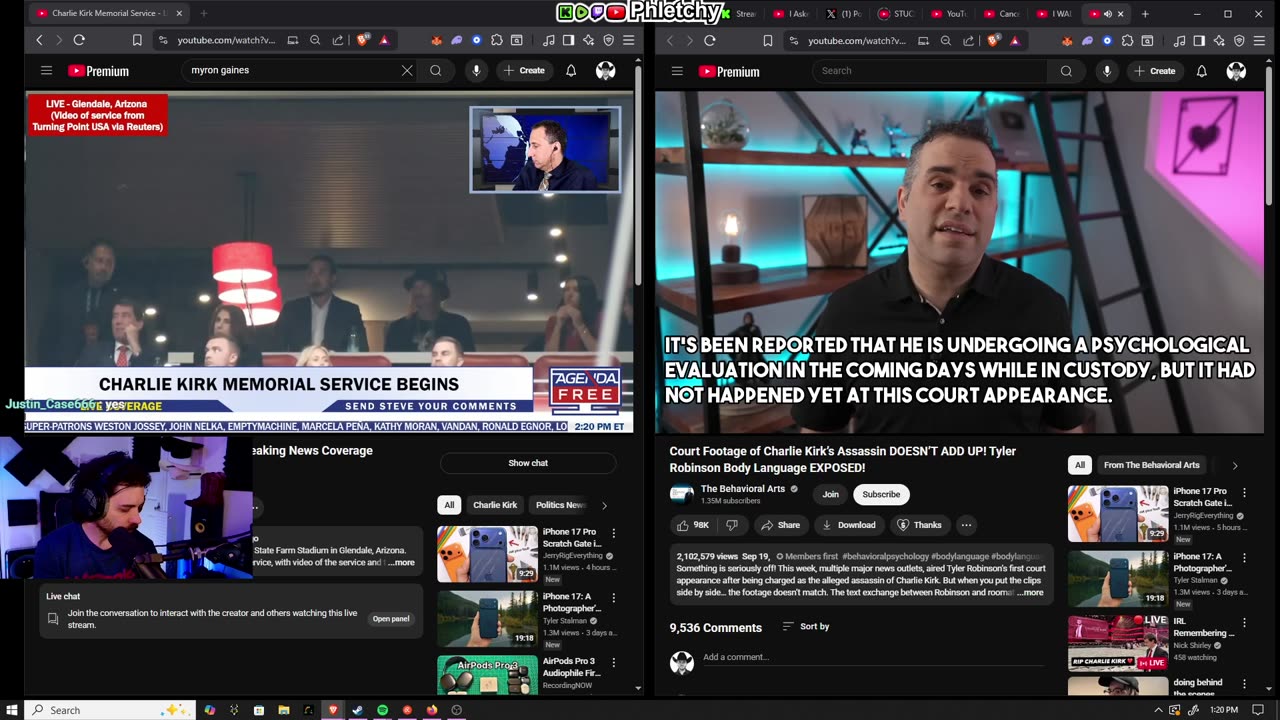Click 'Show chat' in the left window
1280x720 pixels.
click(528, 463)
